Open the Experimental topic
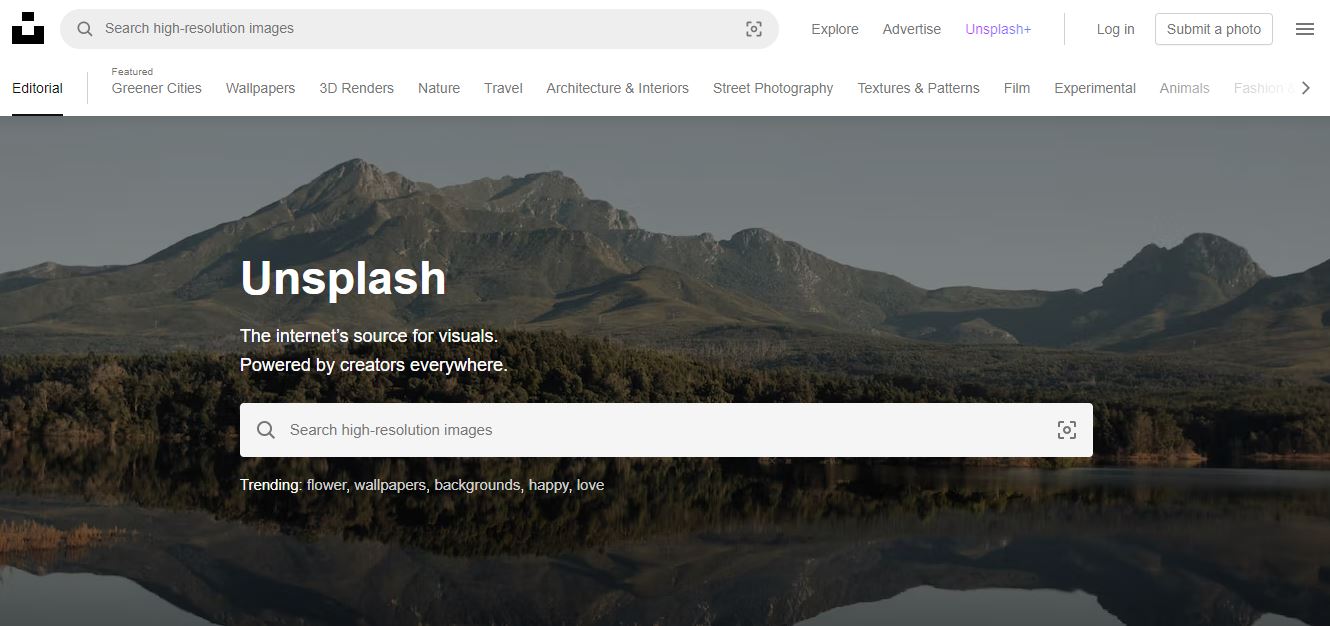 (x=1095, y=88)
